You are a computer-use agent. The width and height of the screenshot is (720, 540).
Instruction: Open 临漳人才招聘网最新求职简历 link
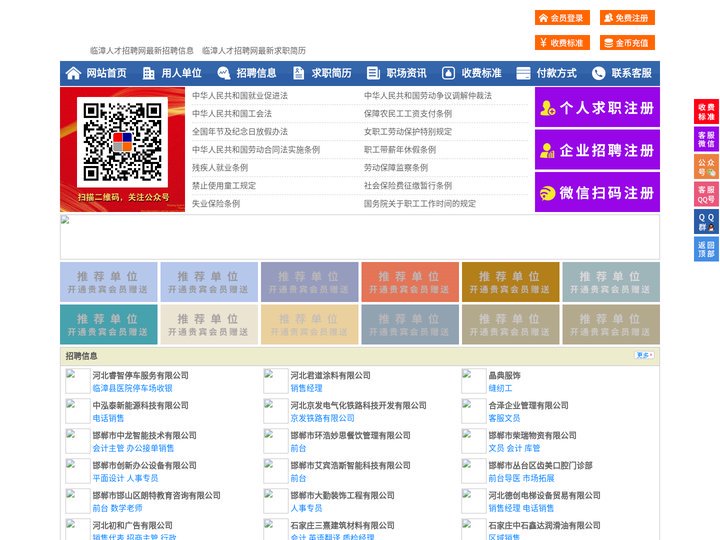pos(253,51)
